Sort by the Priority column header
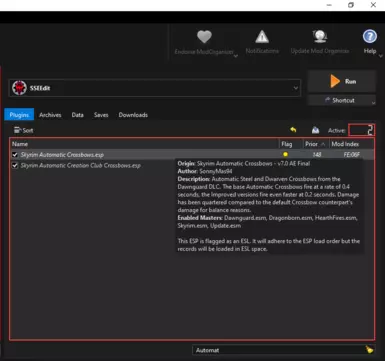This screenshot has height=361, width=385. (315, 144)
